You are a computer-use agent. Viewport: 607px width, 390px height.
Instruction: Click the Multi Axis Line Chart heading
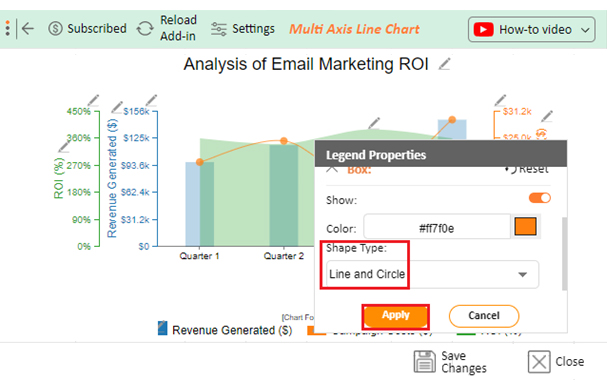(x=354, y=29)
